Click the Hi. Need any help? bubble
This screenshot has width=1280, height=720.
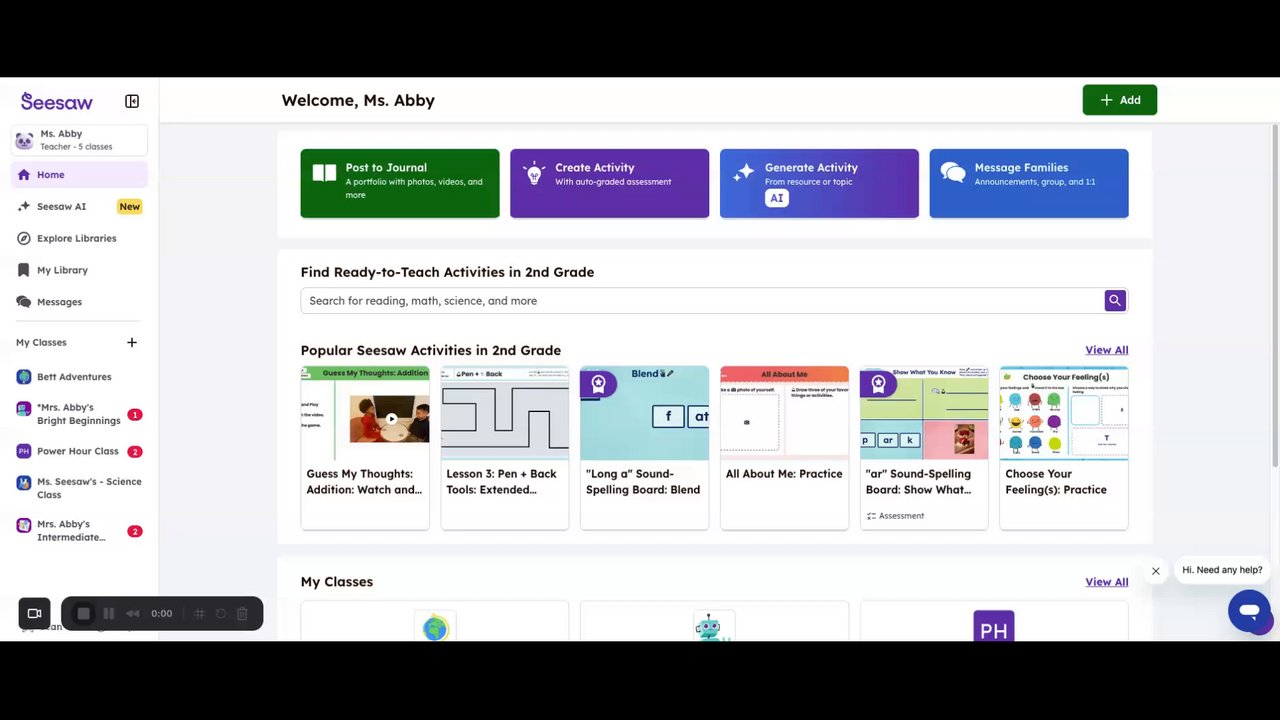pyautogui.click(x=1222, y=570)
